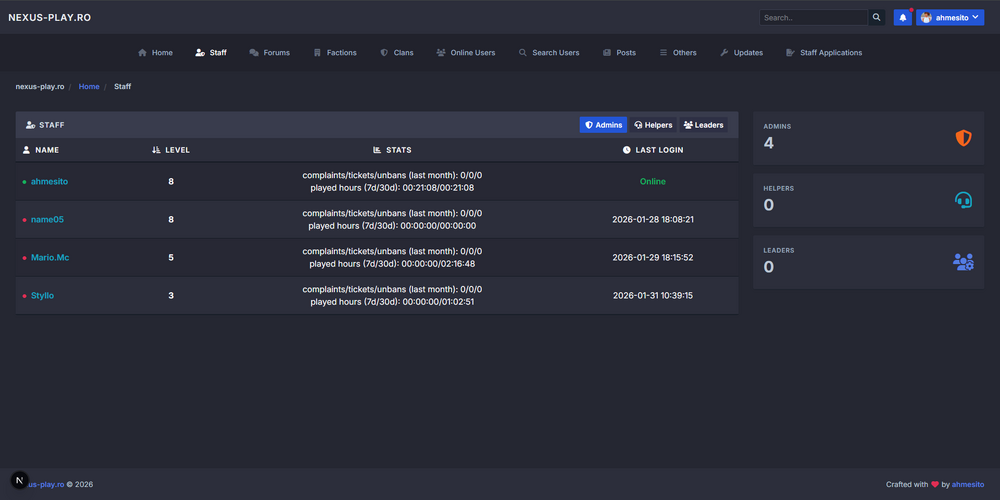Click the ADMINS count 4
Image resolution: width=1000 pixels, height=500 pixels.
[768, 143]
